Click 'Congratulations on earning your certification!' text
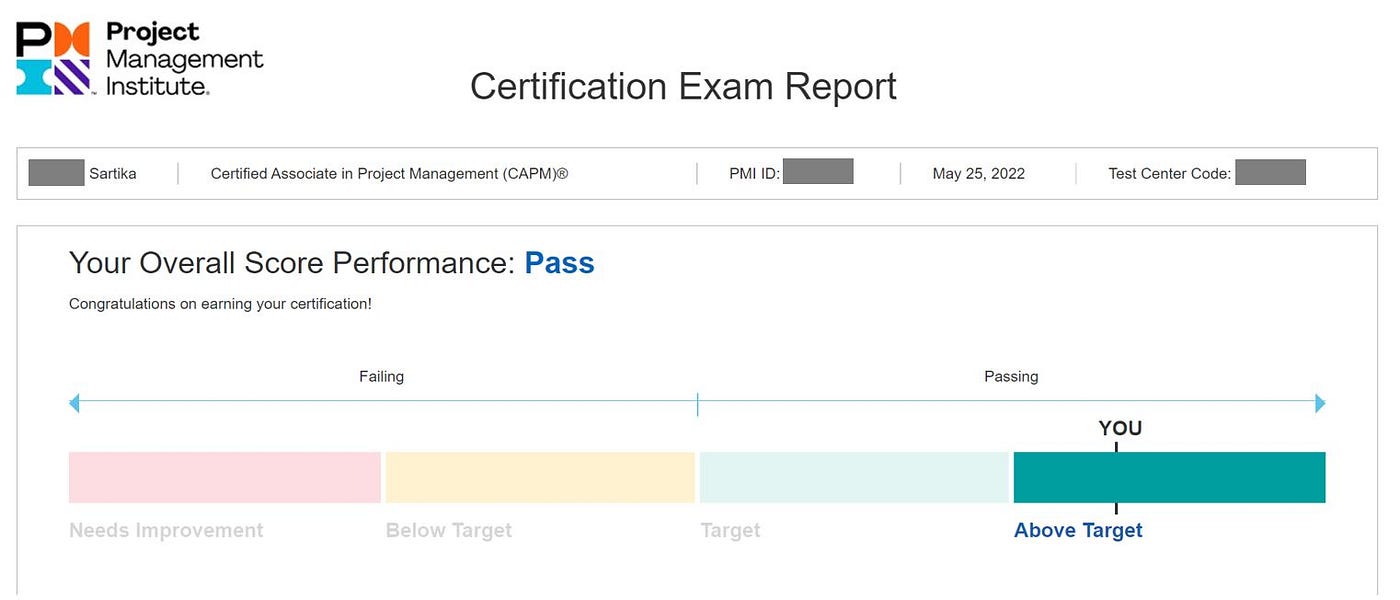Image resolution: width=1400 pixels, height=600 pixels. (x=220, y=303)
